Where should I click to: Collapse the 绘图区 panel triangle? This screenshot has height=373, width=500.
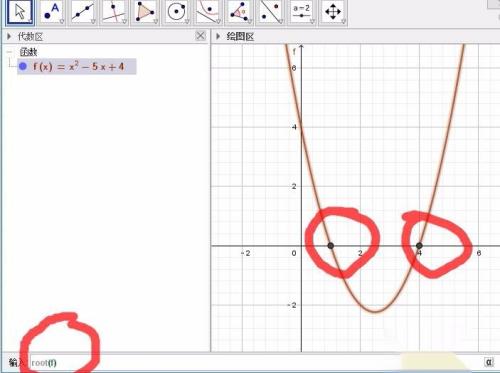(x=218, y=36)
